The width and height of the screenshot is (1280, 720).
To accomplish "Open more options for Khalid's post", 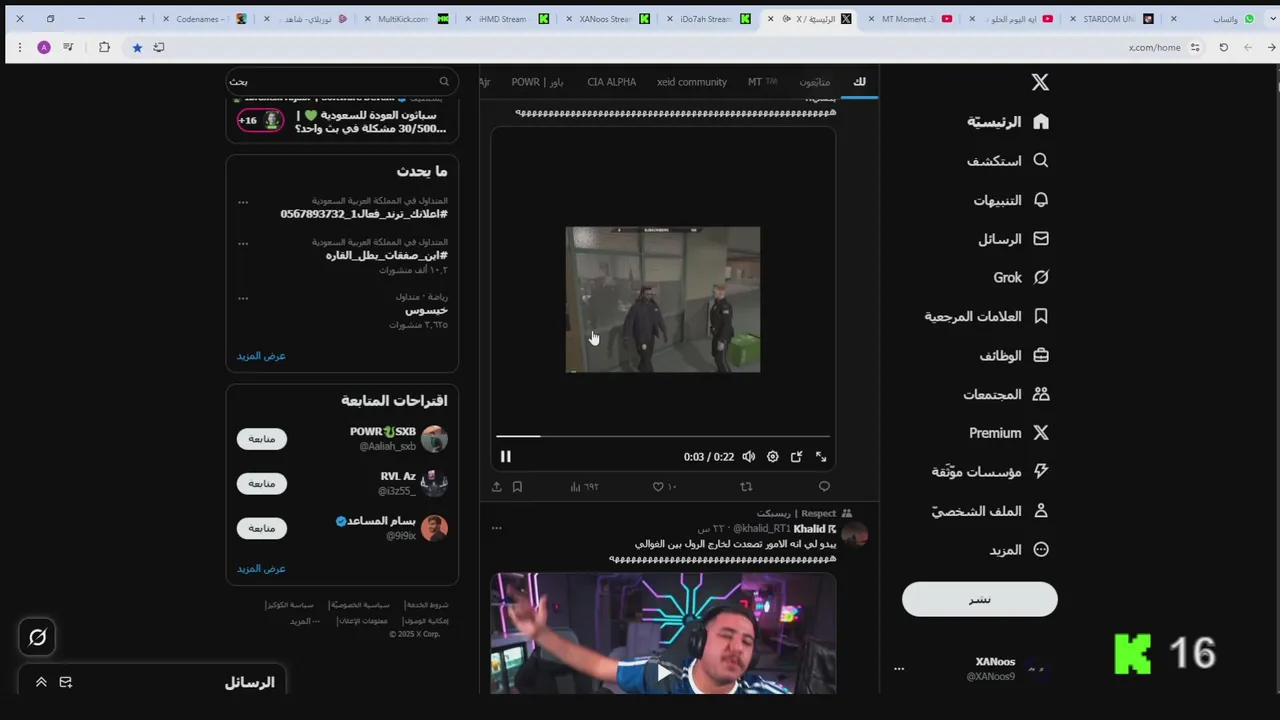I will point(496,528).
